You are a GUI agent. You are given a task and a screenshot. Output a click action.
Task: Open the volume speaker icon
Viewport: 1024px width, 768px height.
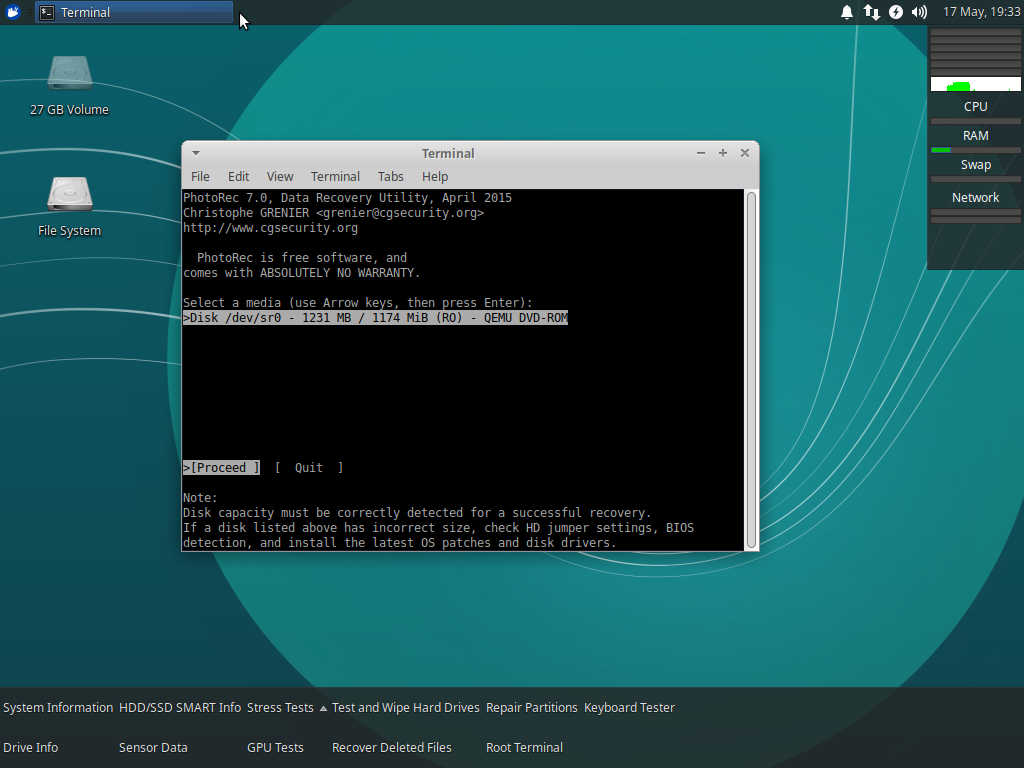919,12
